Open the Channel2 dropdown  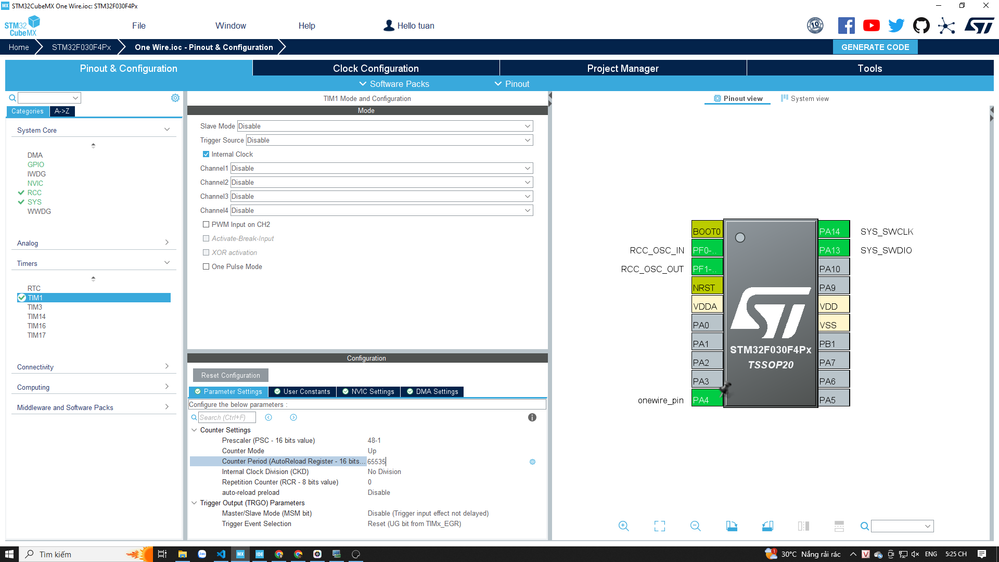coord(381,182)
